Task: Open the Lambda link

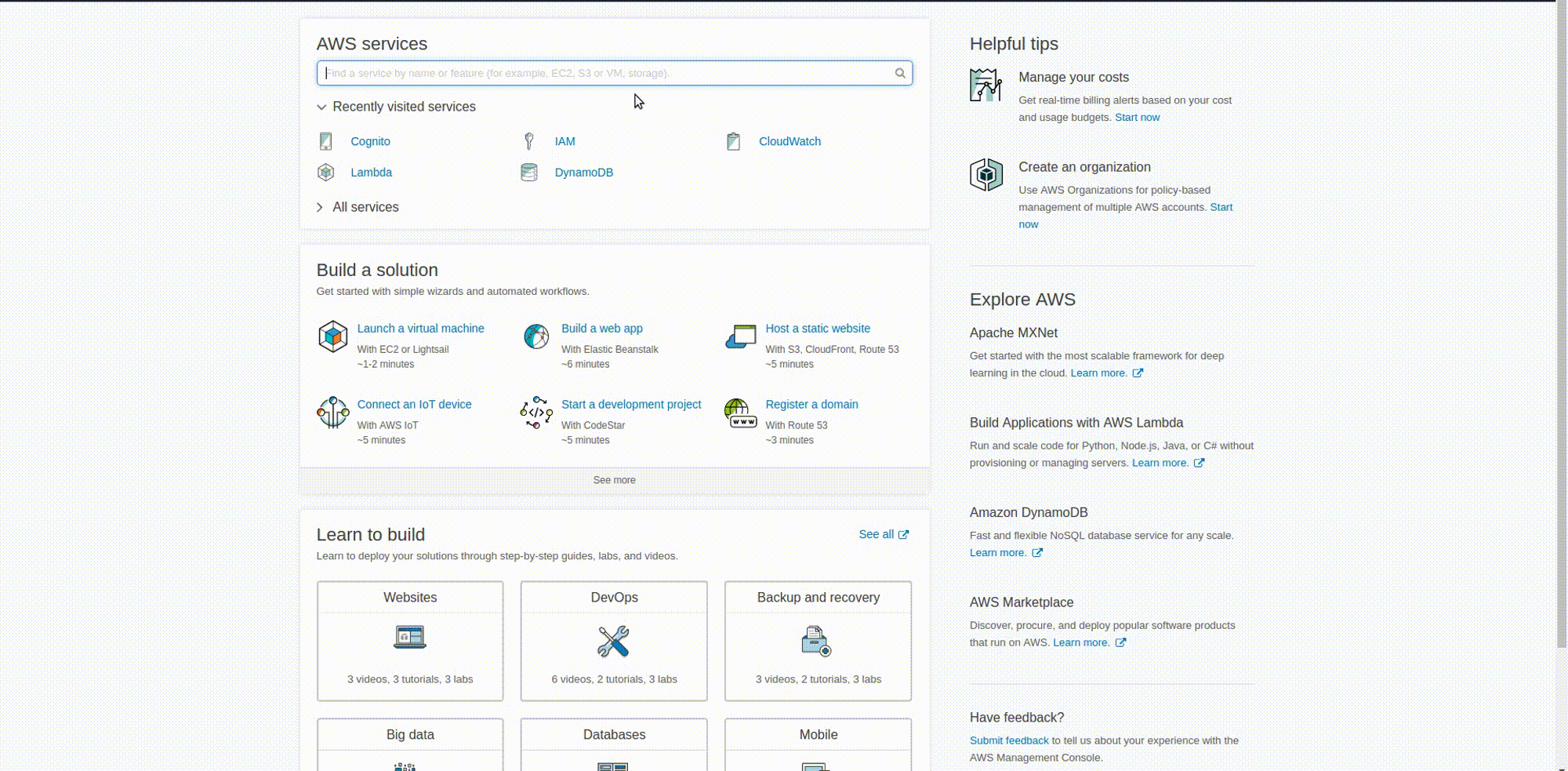Action: click(x=371, y=173)
